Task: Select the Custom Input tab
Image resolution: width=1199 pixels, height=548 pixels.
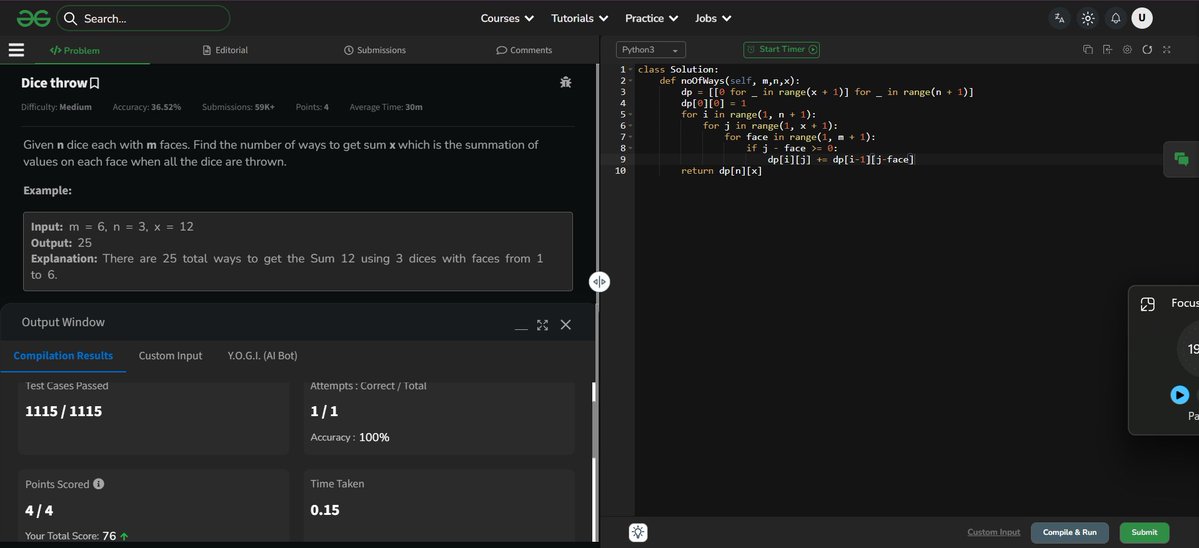Action: (171, 356)
